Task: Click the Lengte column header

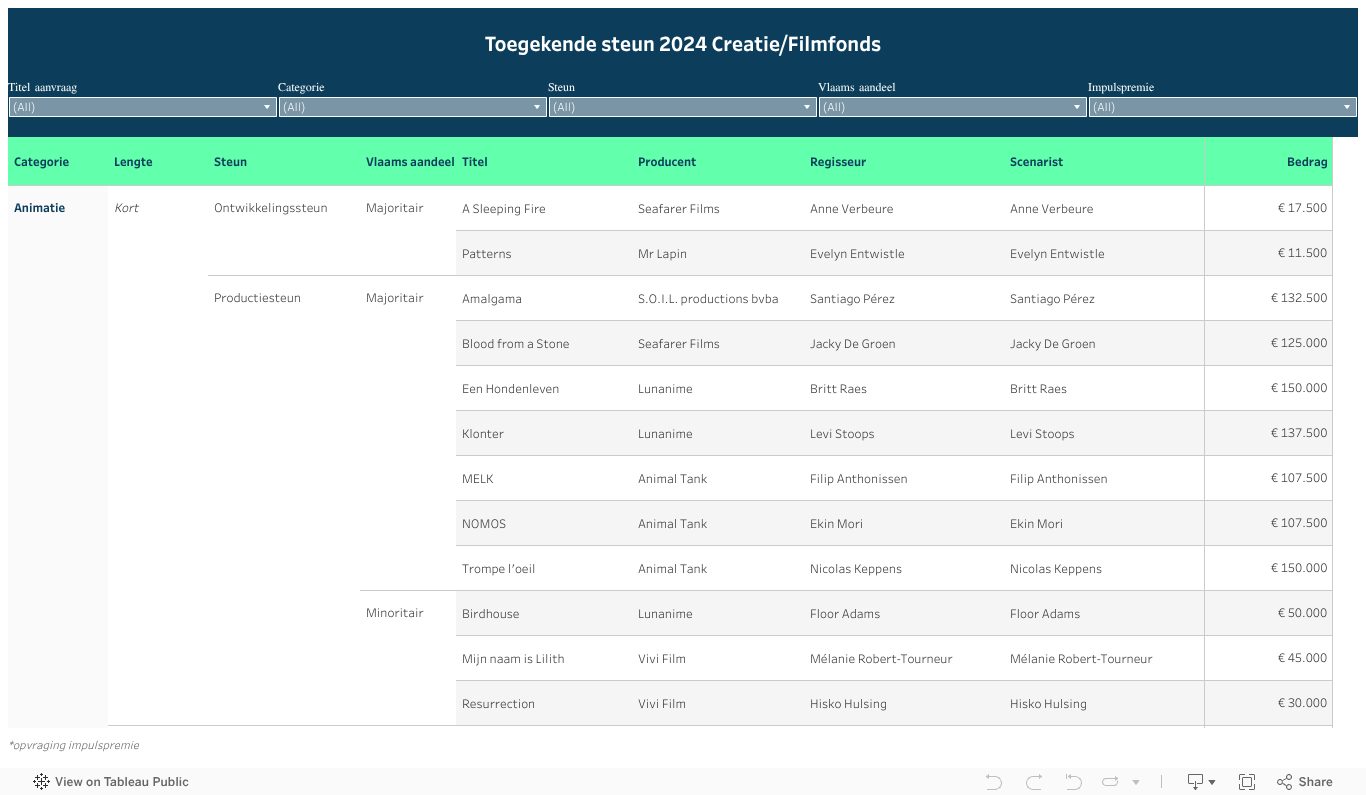Action: tap(133, 162)
